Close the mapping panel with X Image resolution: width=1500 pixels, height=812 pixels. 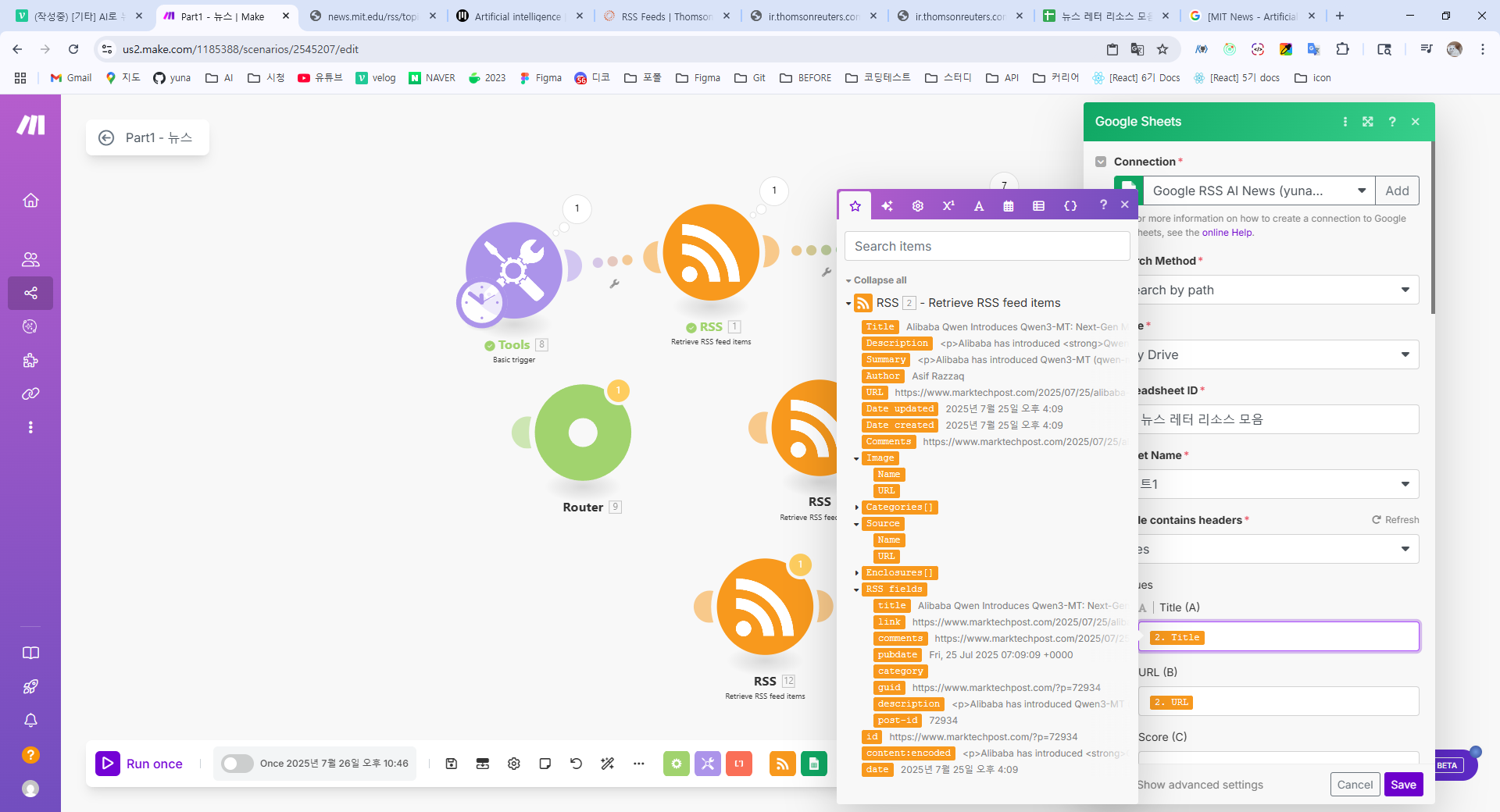(1125, 205)
